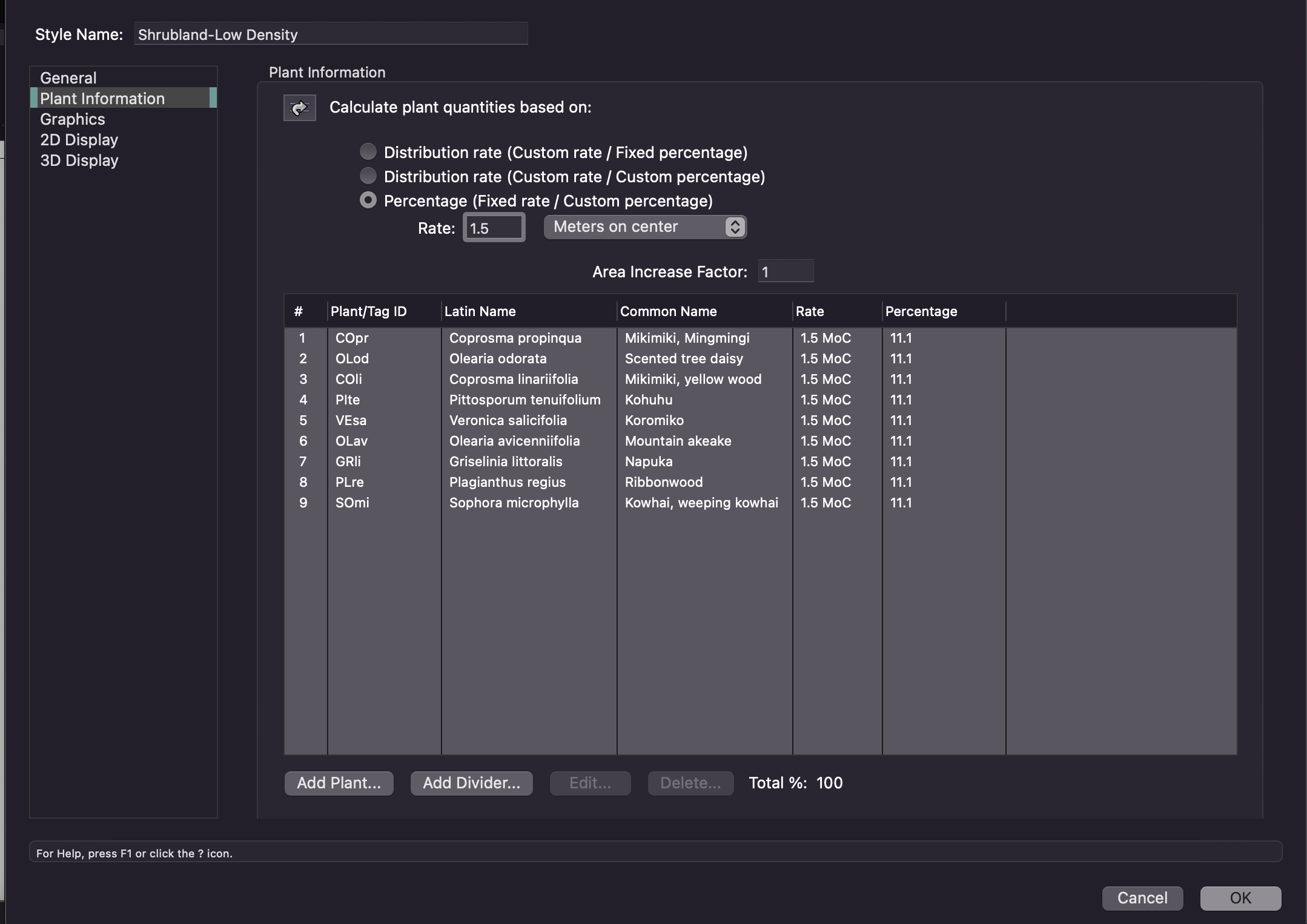Switch to the Graphics category
Image resolution: width=1307 pixels, height=924 pixels.
tap(72, 119)
